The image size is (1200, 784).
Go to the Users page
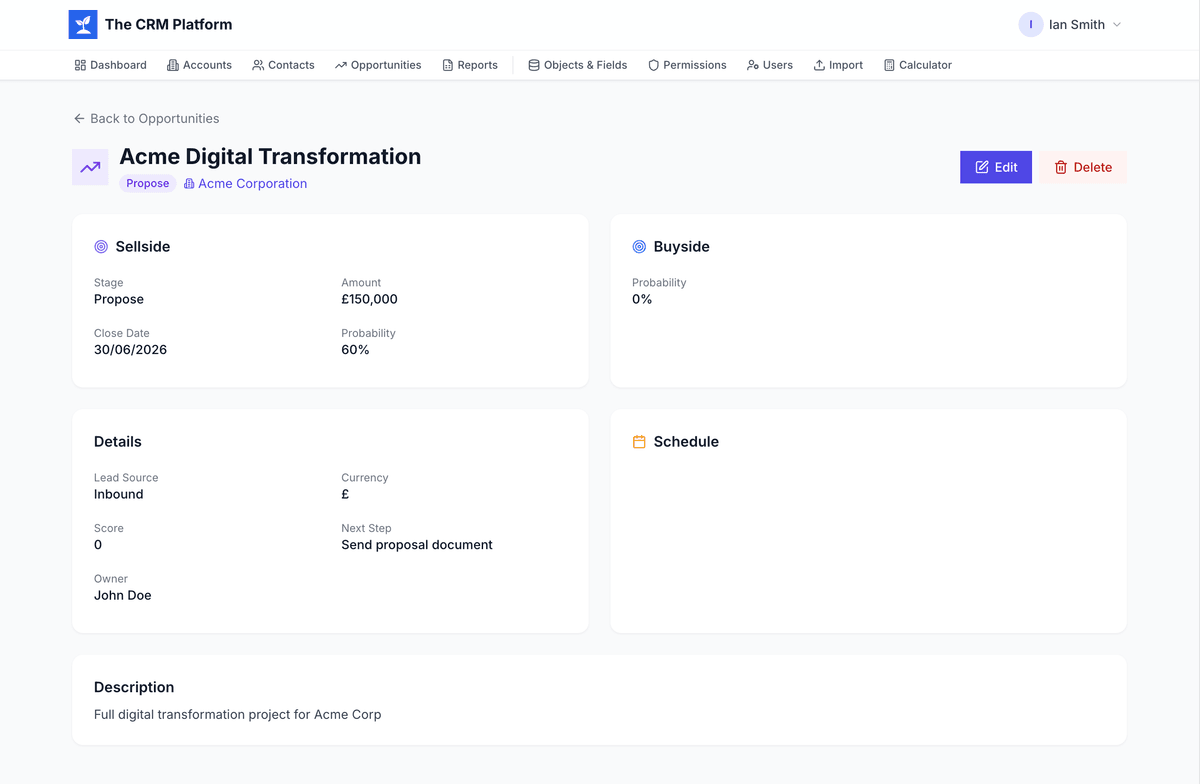click(769, 65)
